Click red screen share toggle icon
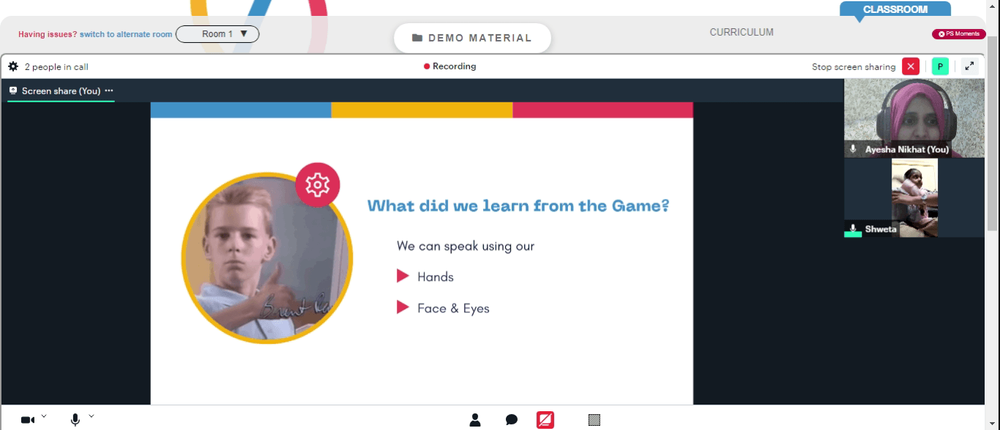Screen dimensions: 1000x430 tap(545, 420)
